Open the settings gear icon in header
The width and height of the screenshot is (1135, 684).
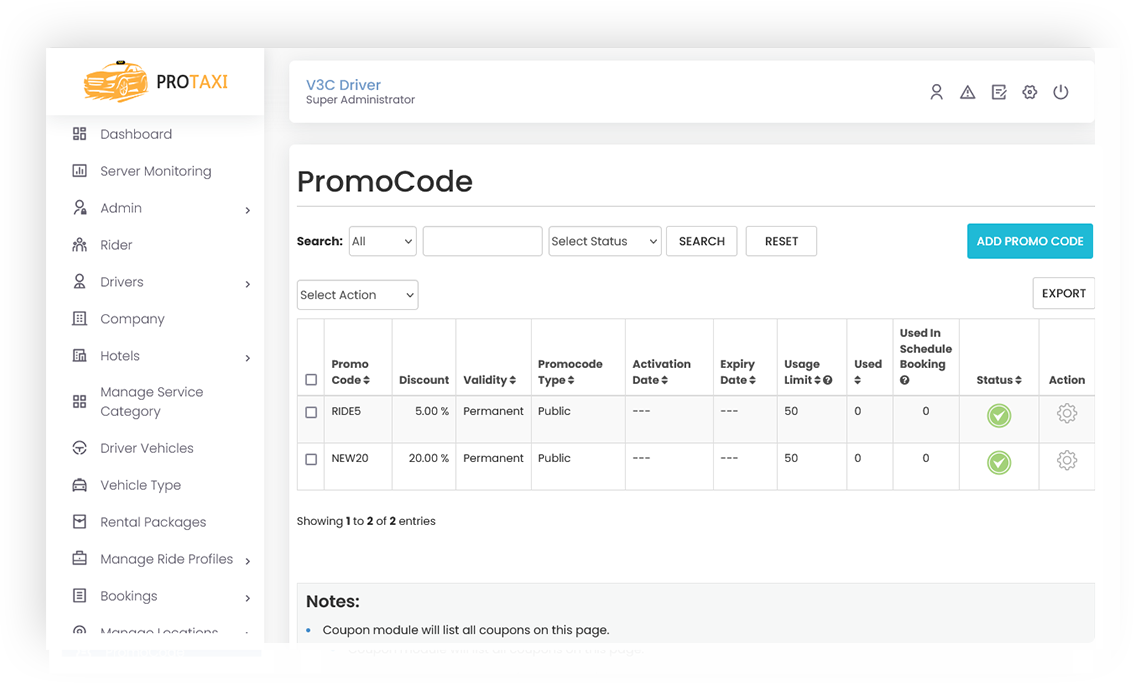1029,92
